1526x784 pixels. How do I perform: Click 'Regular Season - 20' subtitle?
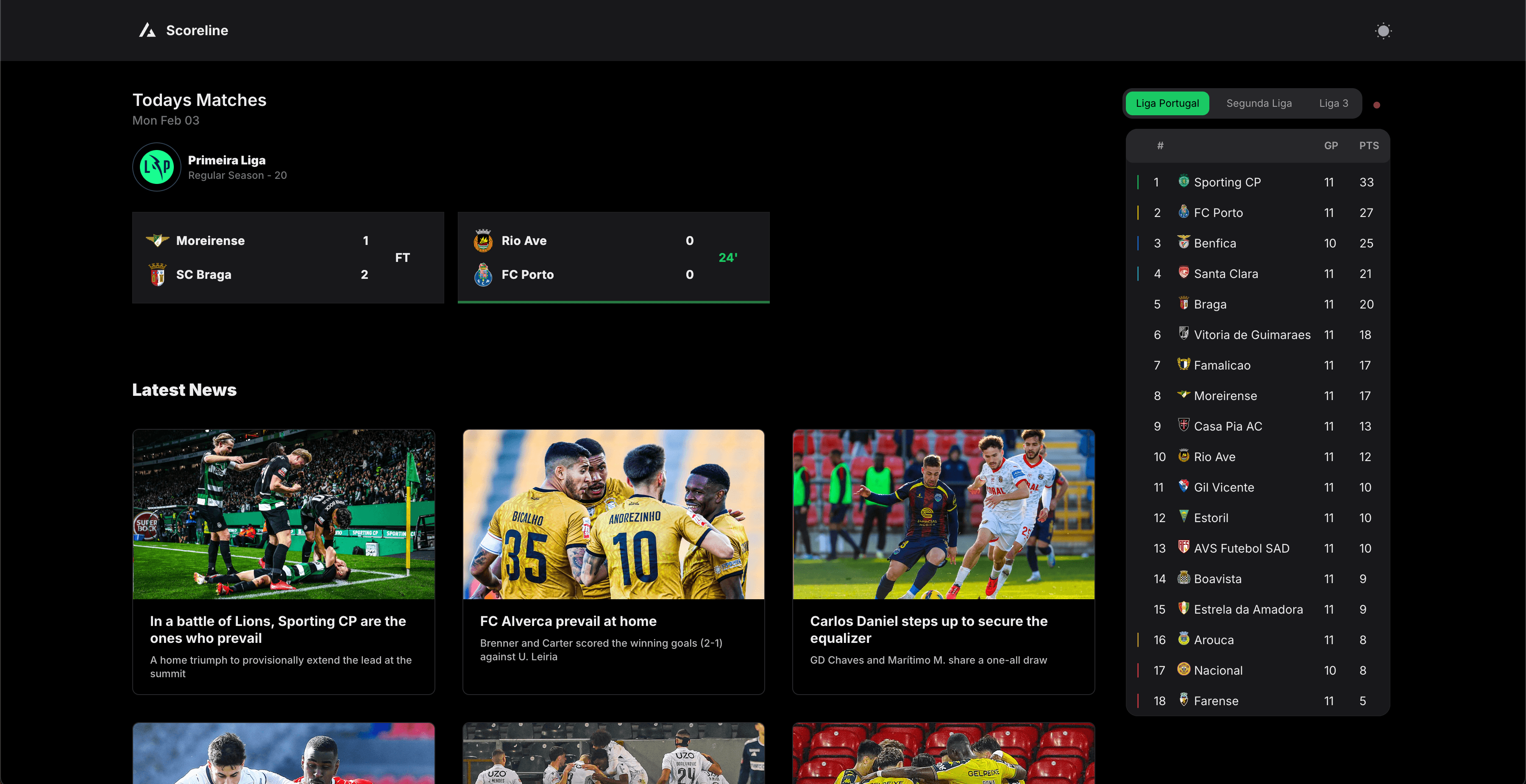click(237, 175)
